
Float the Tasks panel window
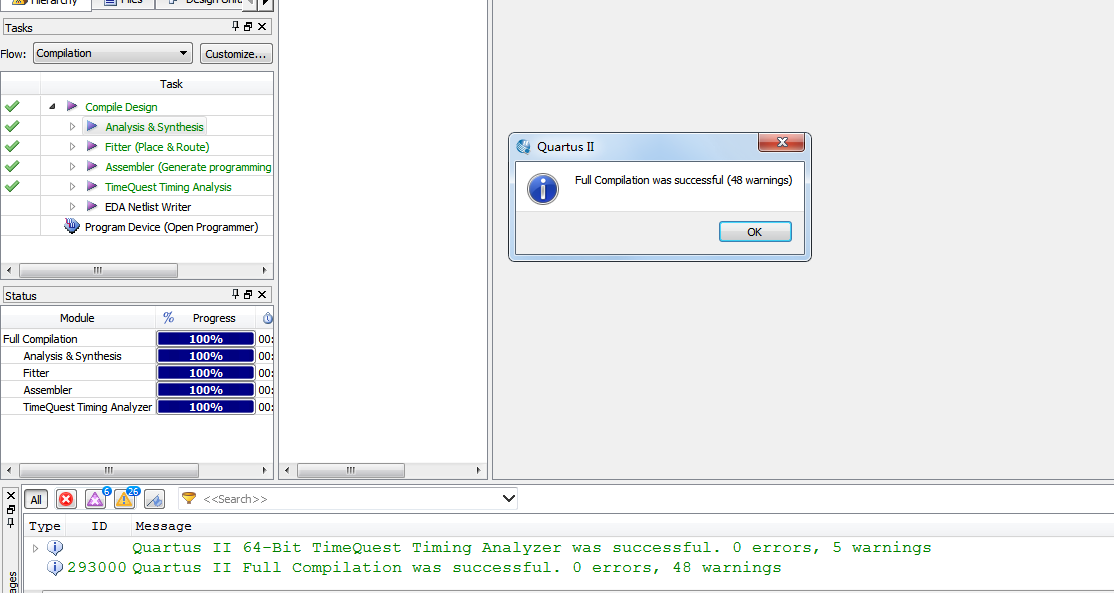click(x=248, y=27)
